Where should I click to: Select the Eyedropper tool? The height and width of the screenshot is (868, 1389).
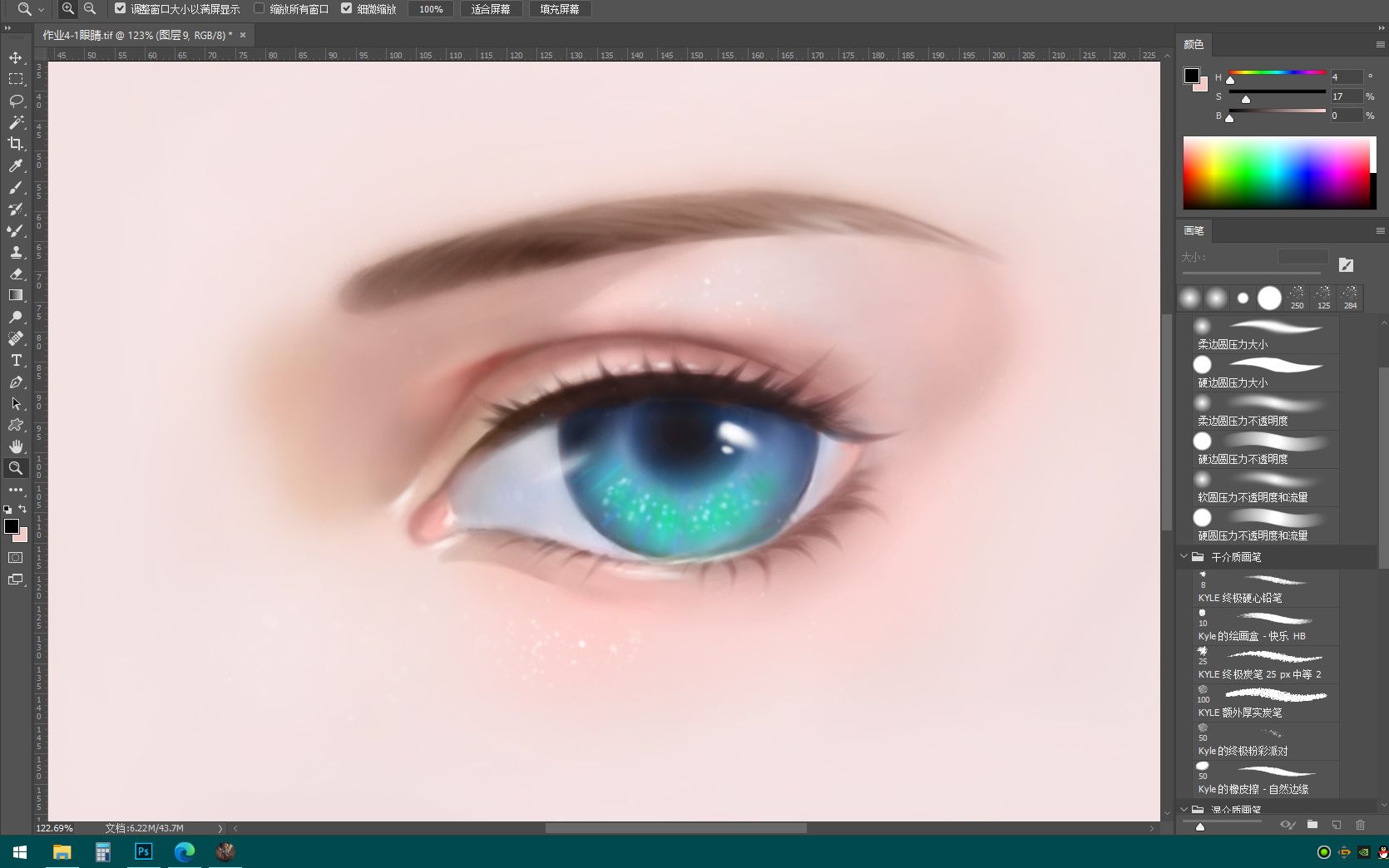click(16, 165)
